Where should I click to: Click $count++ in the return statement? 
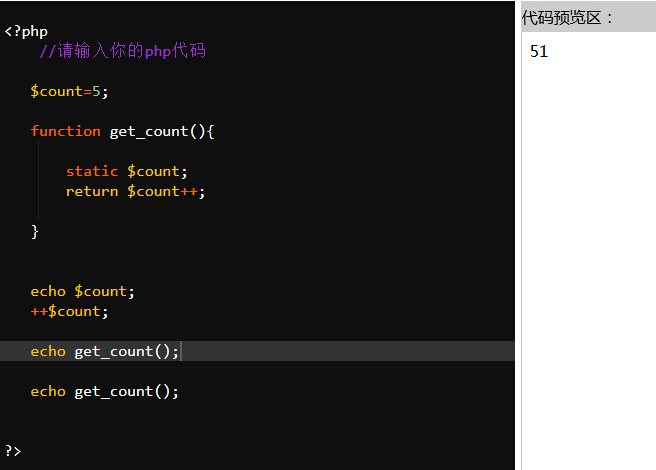[163, 191]
